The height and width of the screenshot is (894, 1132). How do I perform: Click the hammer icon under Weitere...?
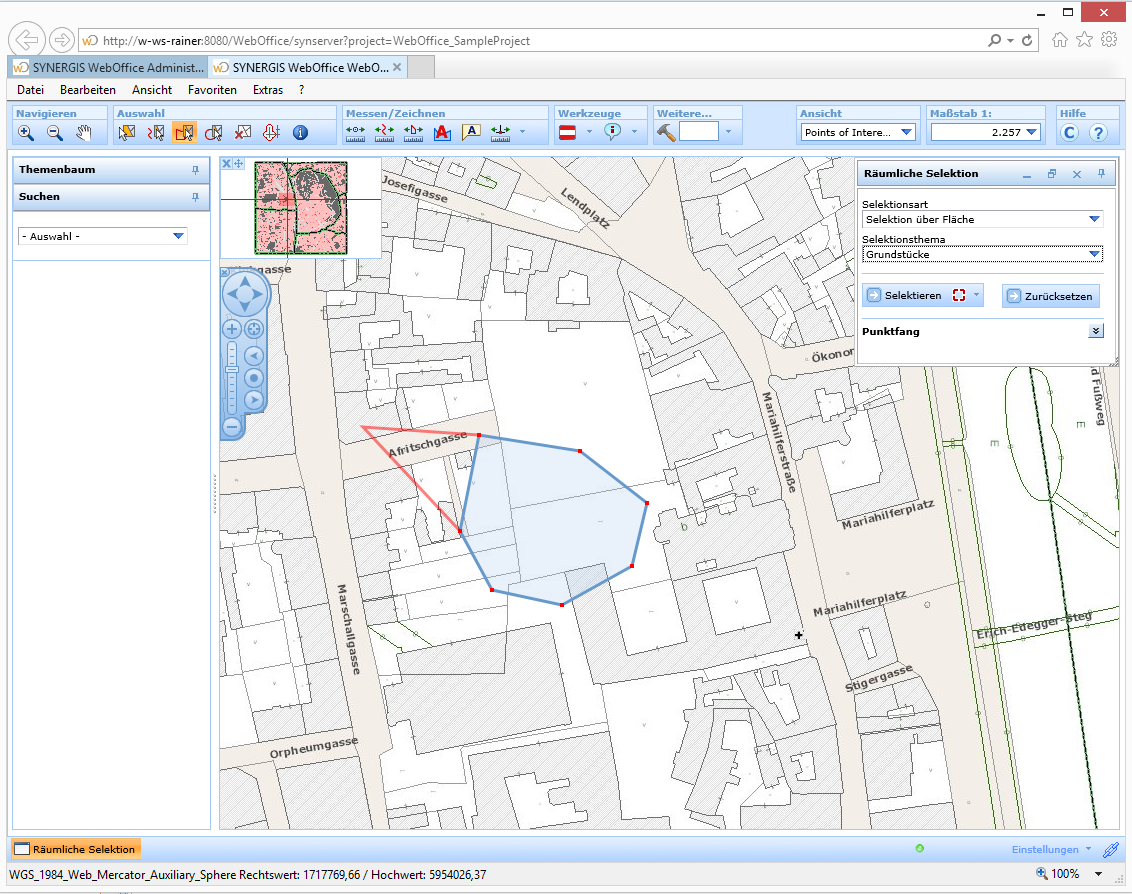(x=666, y=132)
